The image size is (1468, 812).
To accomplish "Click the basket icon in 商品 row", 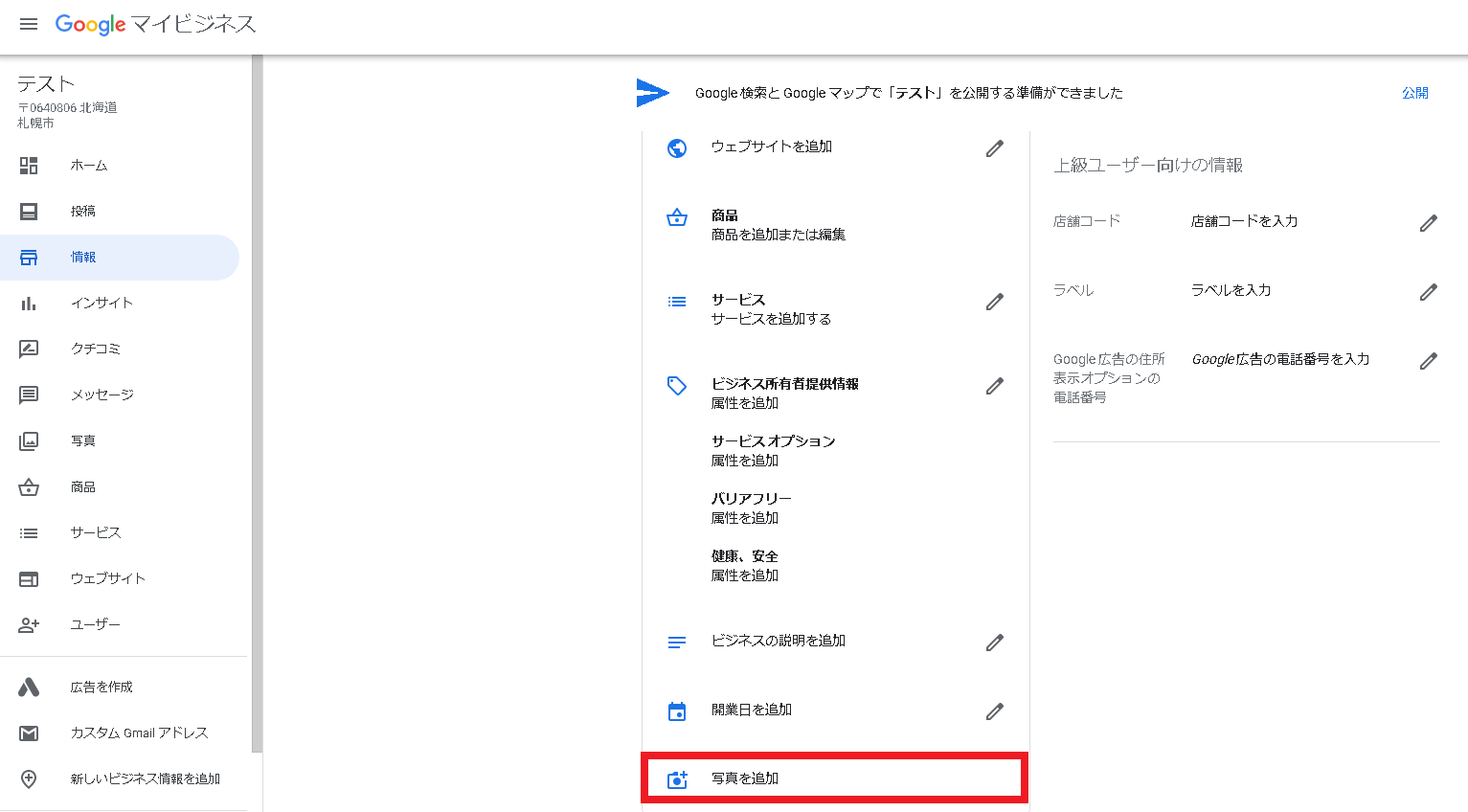I will pos(677,217).
